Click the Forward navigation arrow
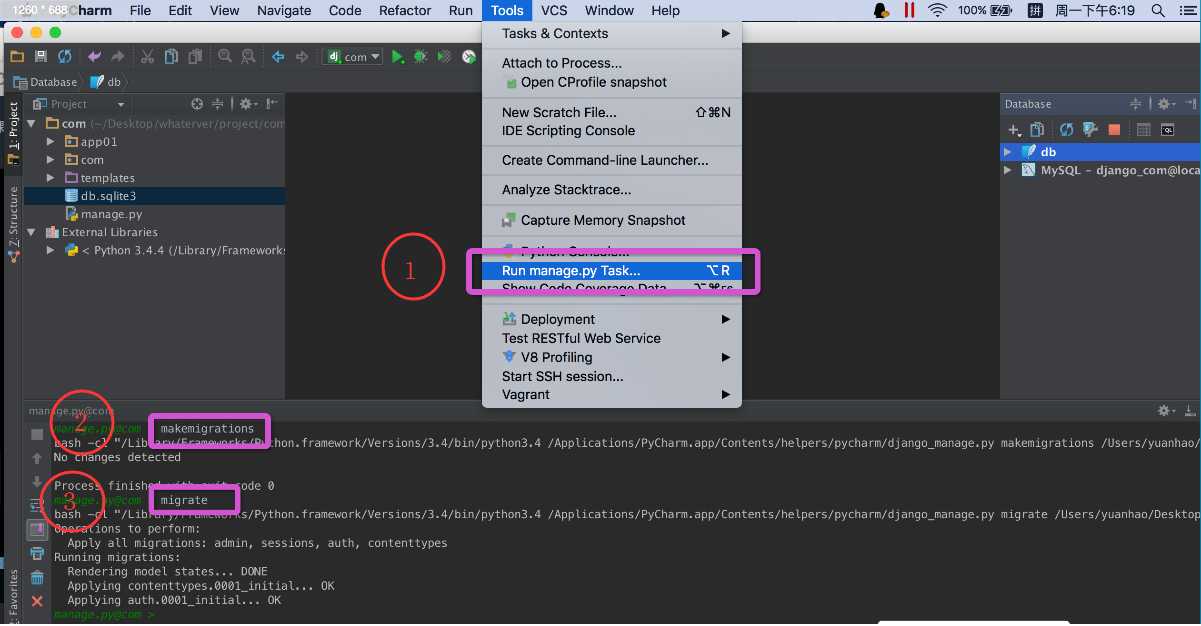Viewport: 1201px width, 626px height. pos(301,57)
